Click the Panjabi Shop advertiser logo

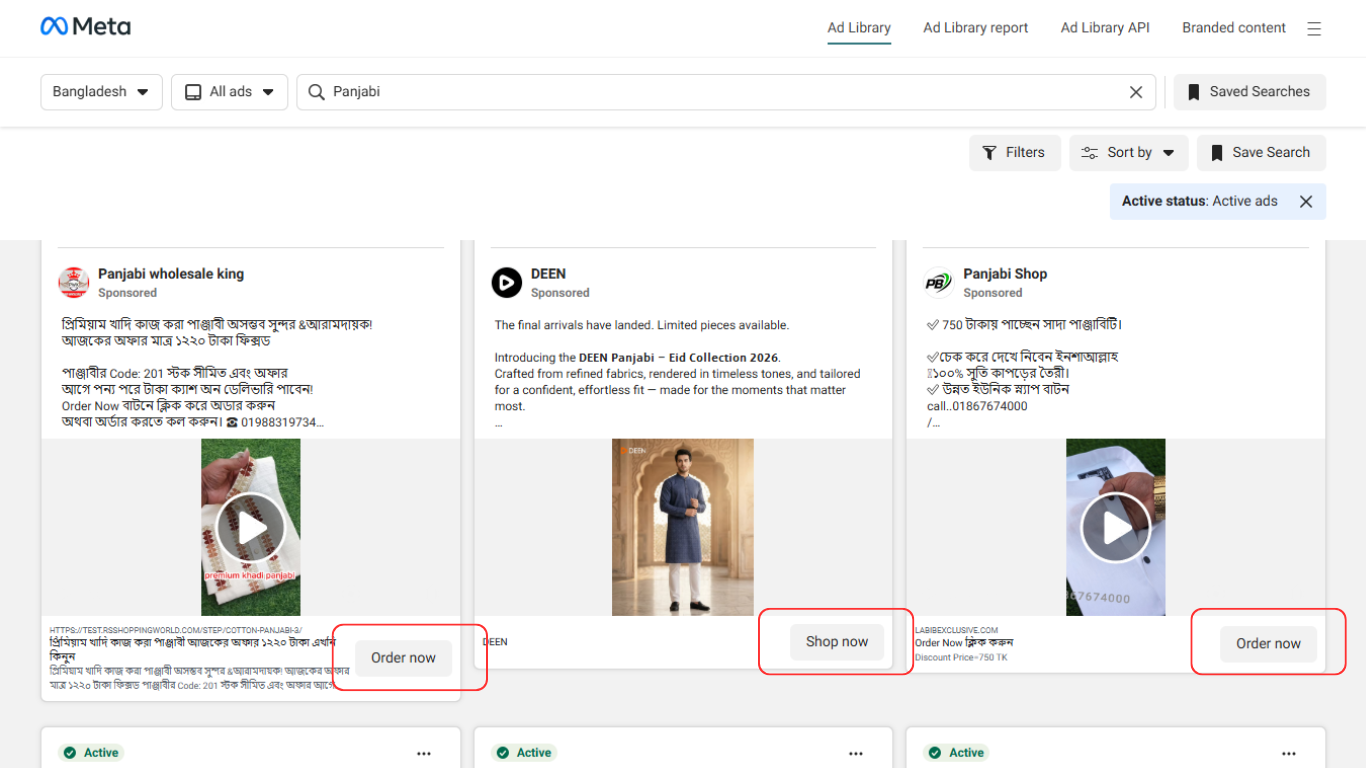click(x=939, y=283)
